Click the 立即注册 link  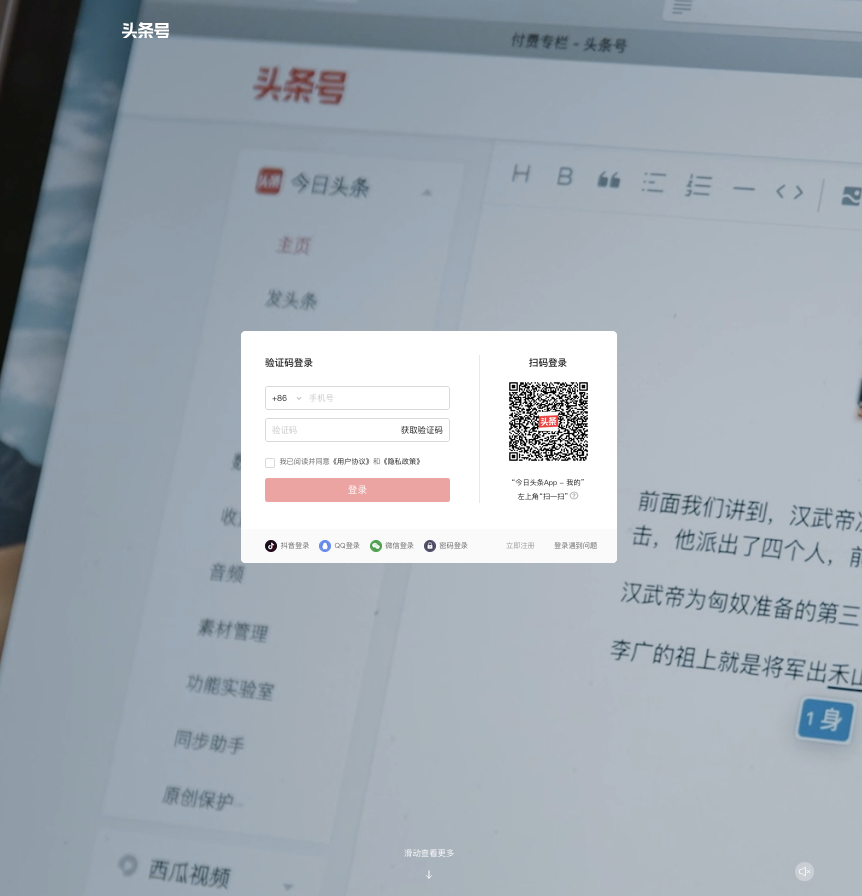[x=520, y=546]
